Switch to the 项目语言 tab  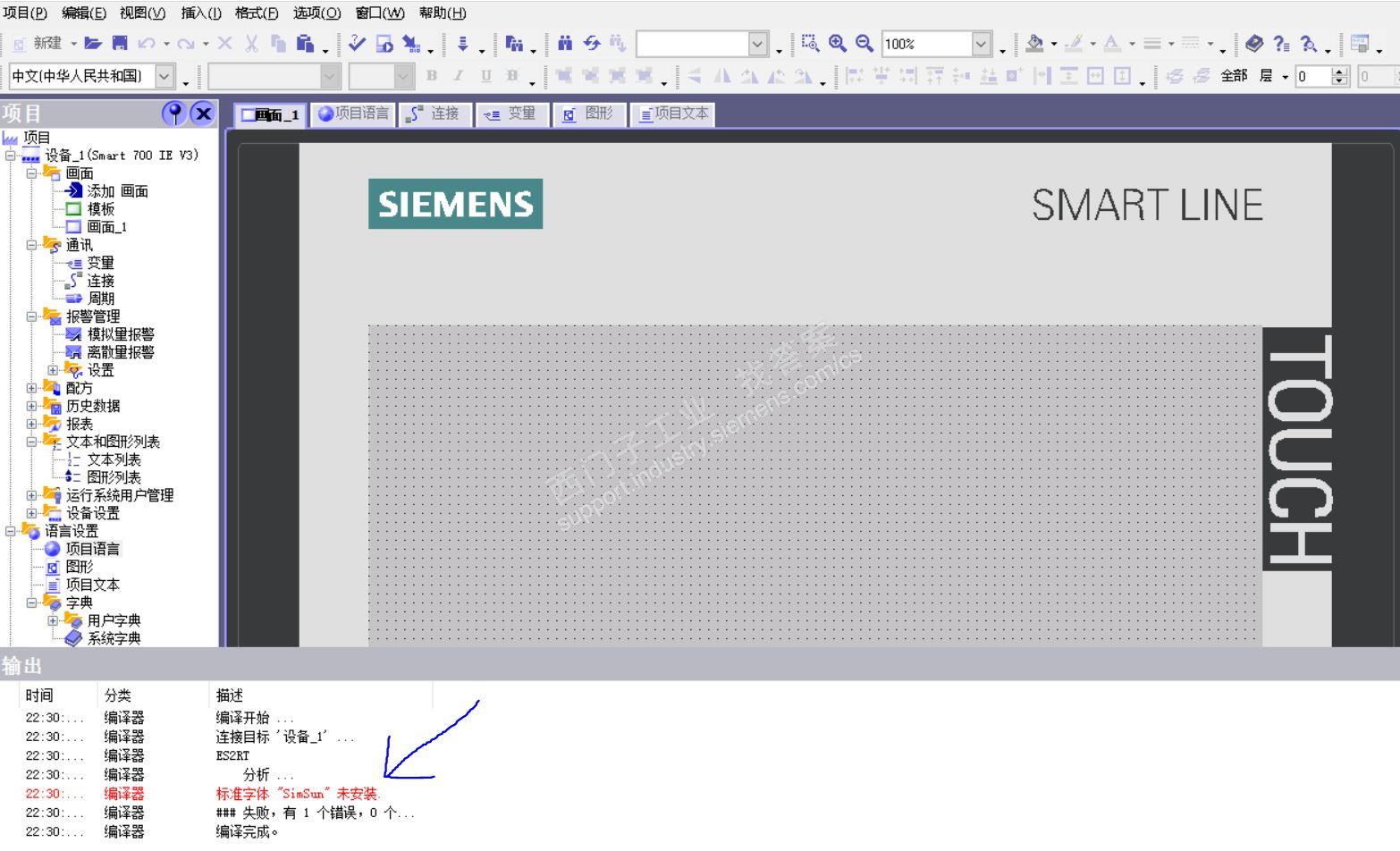[354, 114]
